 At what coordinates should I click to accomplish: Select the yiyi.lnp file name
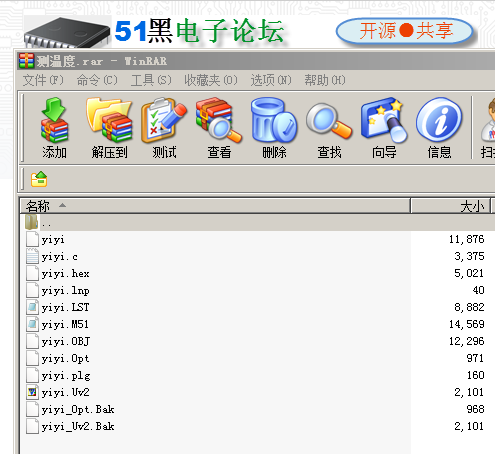tap(66, 291)
